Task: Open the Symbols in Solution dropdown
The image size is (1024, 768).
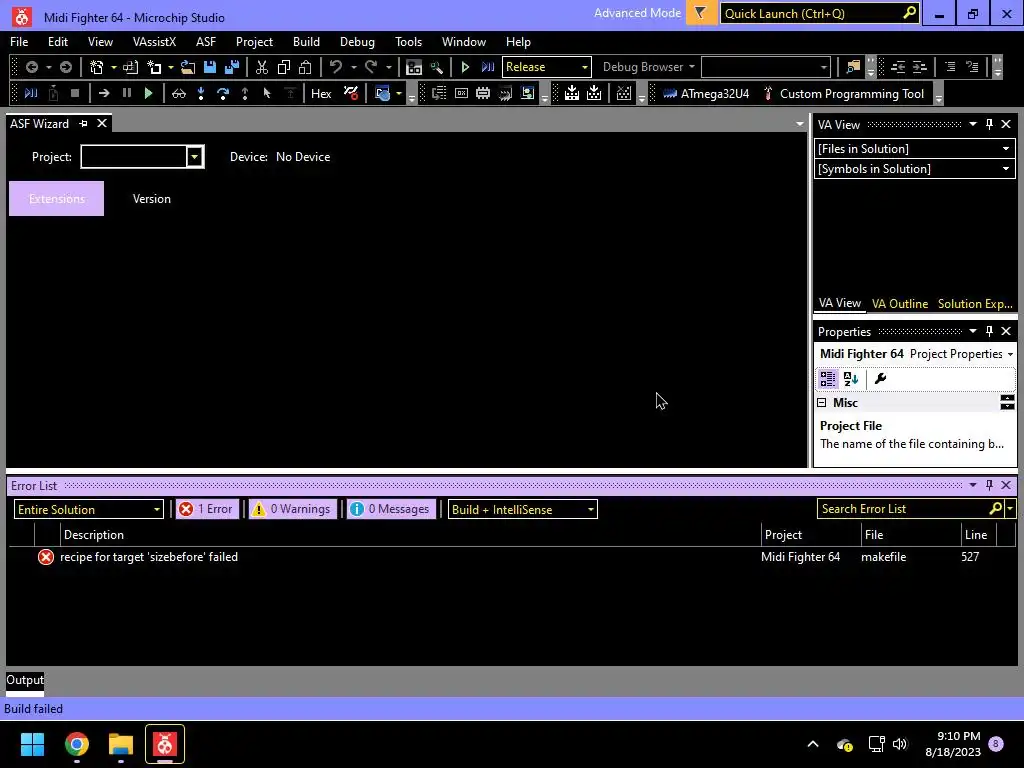Action: (x=914, y=169)
